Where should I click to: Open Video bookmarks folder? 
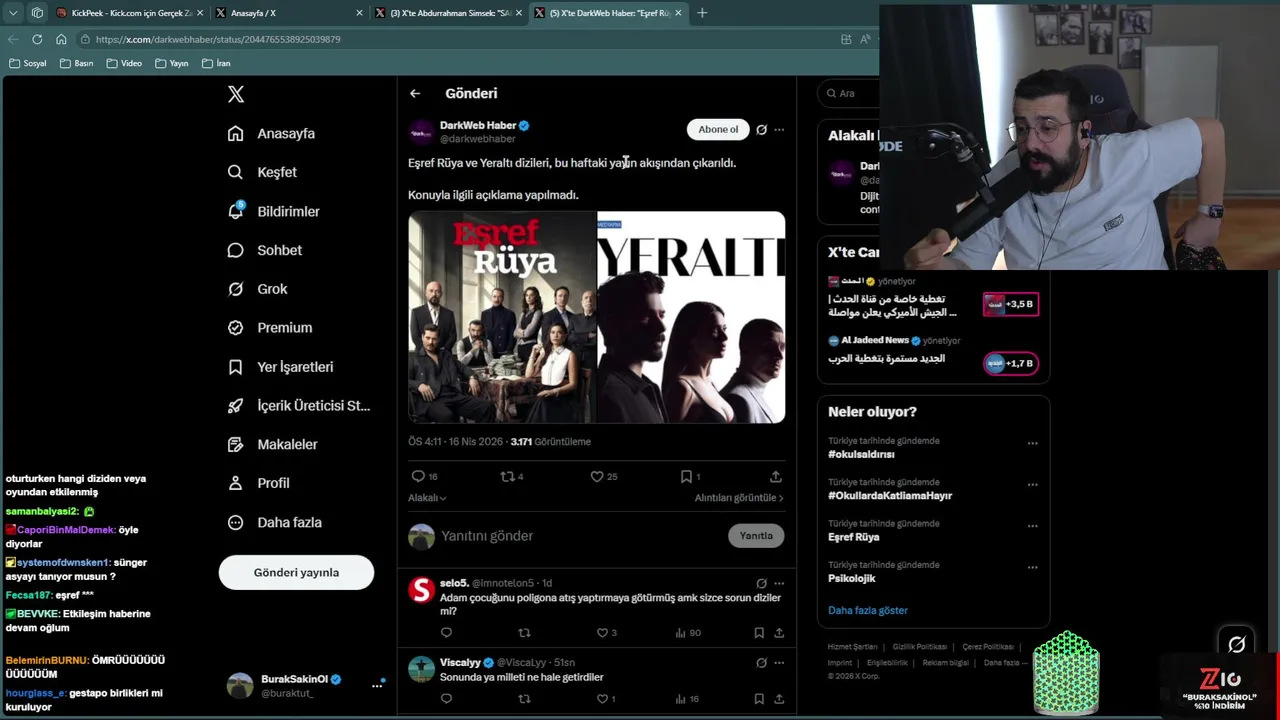tap(123, 63)
